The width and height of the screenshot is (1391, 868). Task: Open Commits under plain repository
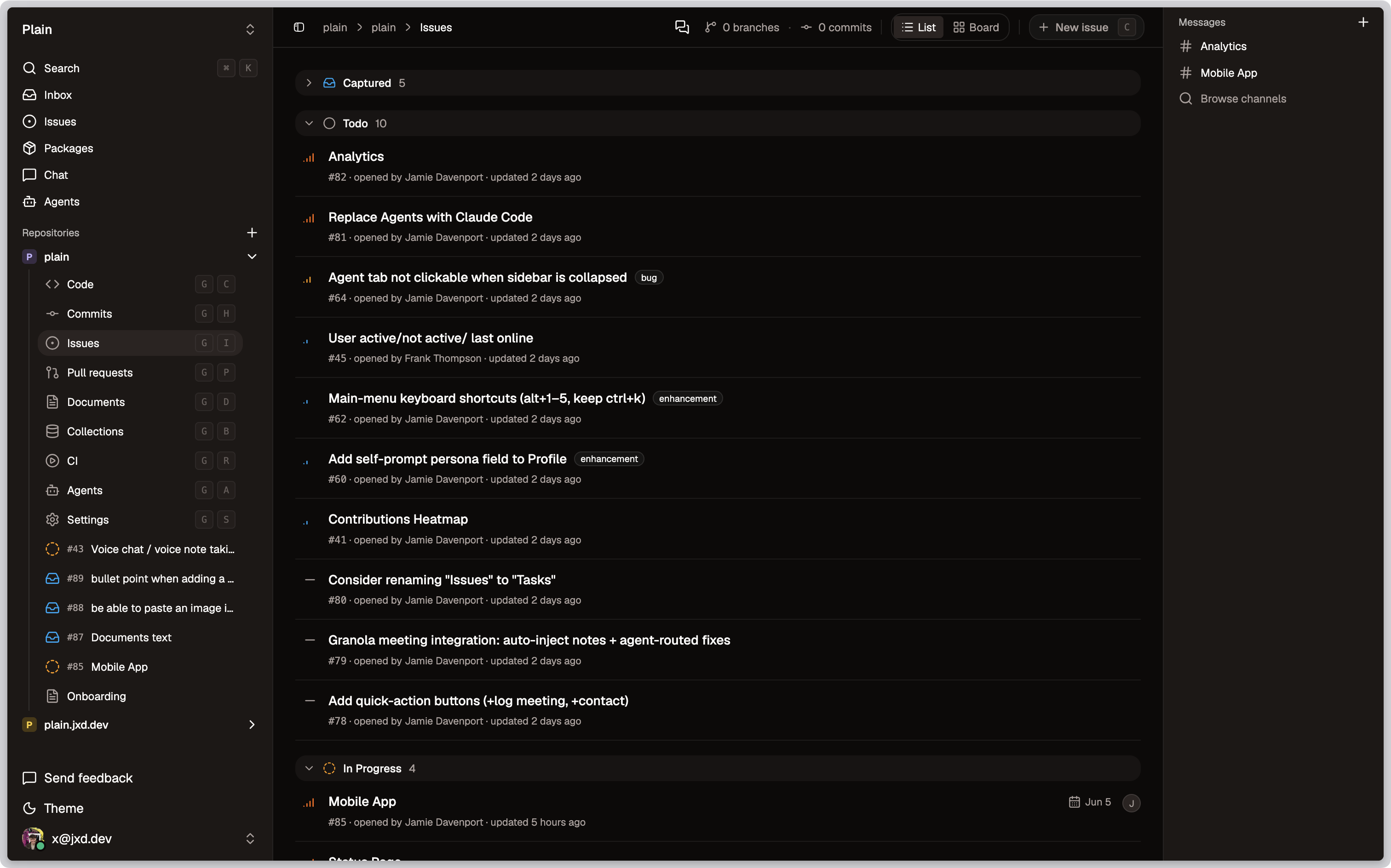139,314
